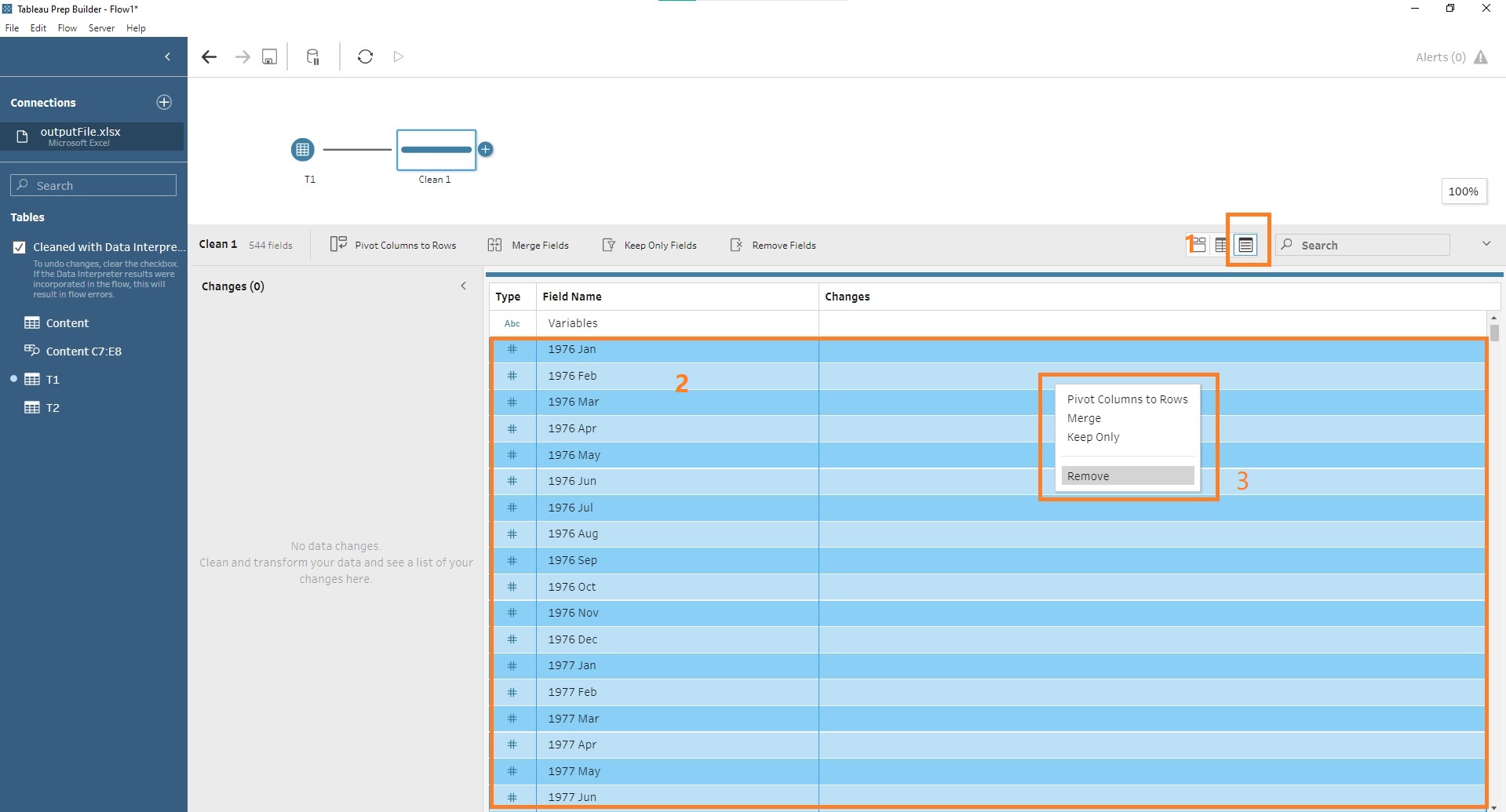Open the Edit menu
The height and width of the screenshot is (812, 1506).
tap(38, 27)
